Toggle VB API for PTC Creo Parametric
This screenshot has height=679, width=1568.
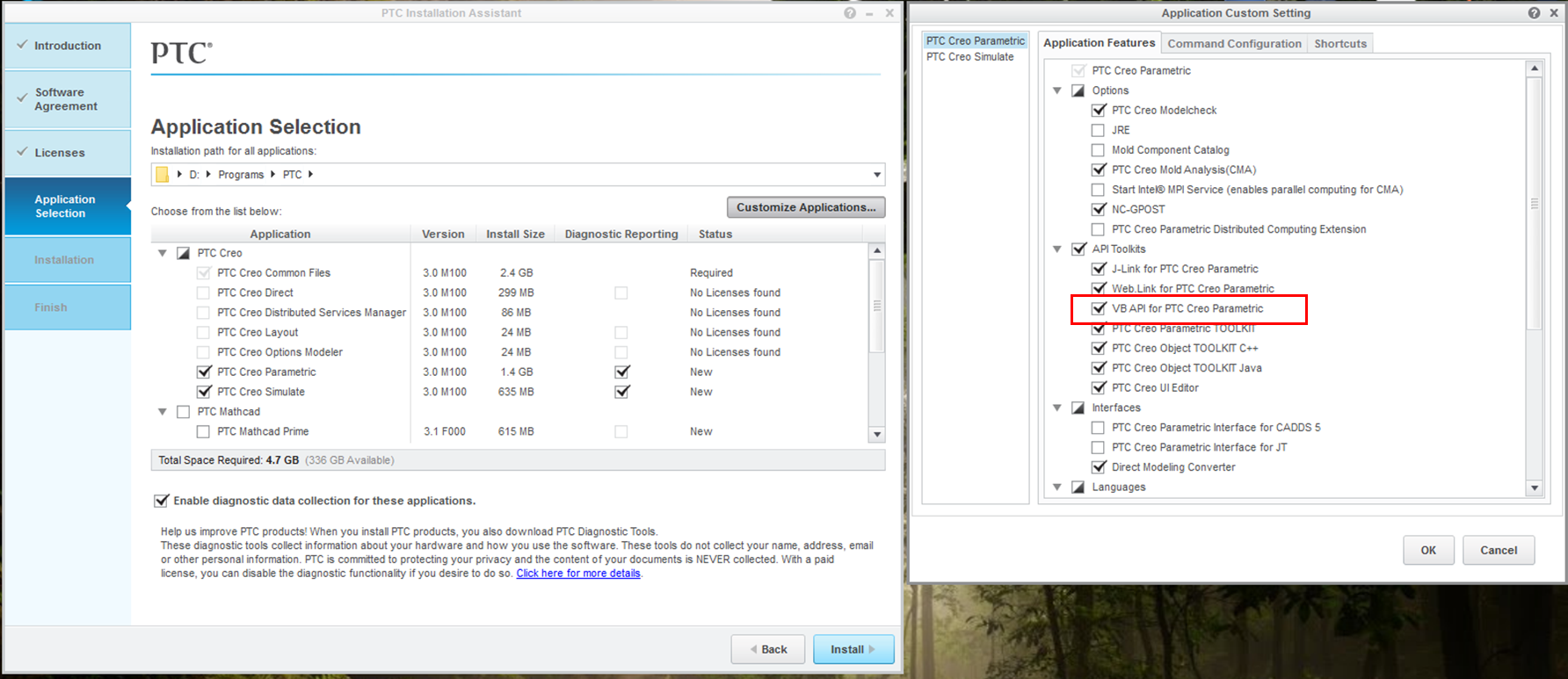pyautogui.click(x=1099, y=308)
